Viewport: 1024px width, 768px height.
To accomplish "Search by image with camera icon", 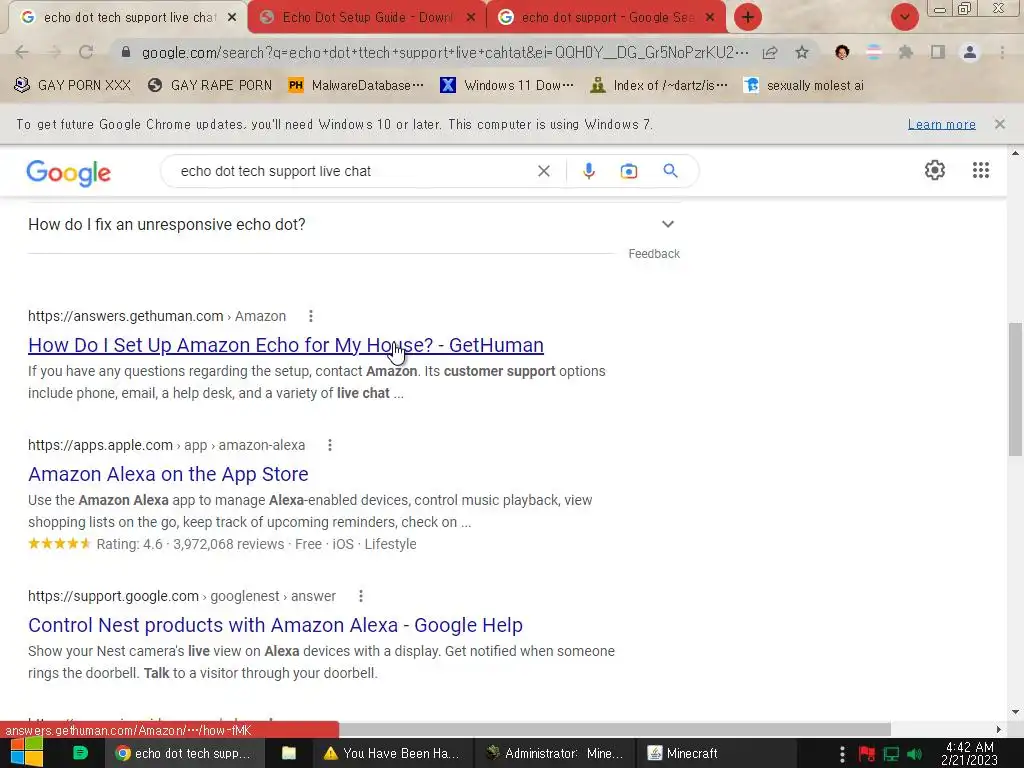I will pyautogui.click(x=628, y=171).
